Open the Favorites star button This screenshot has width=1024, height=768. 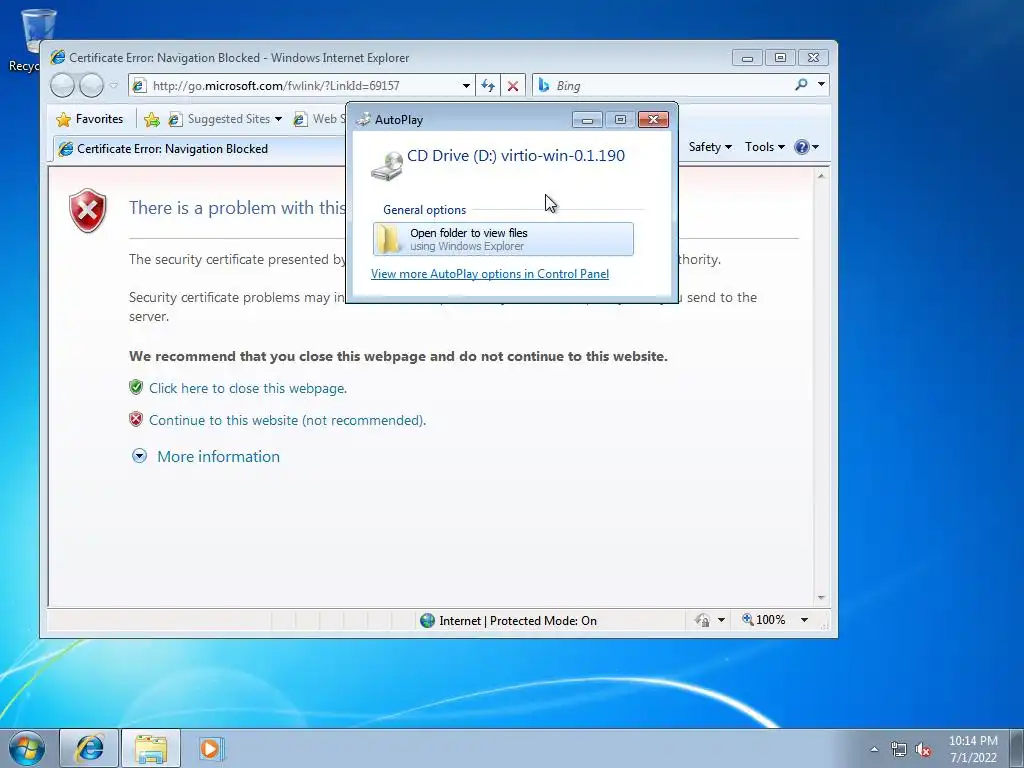[x=90, y=119]
